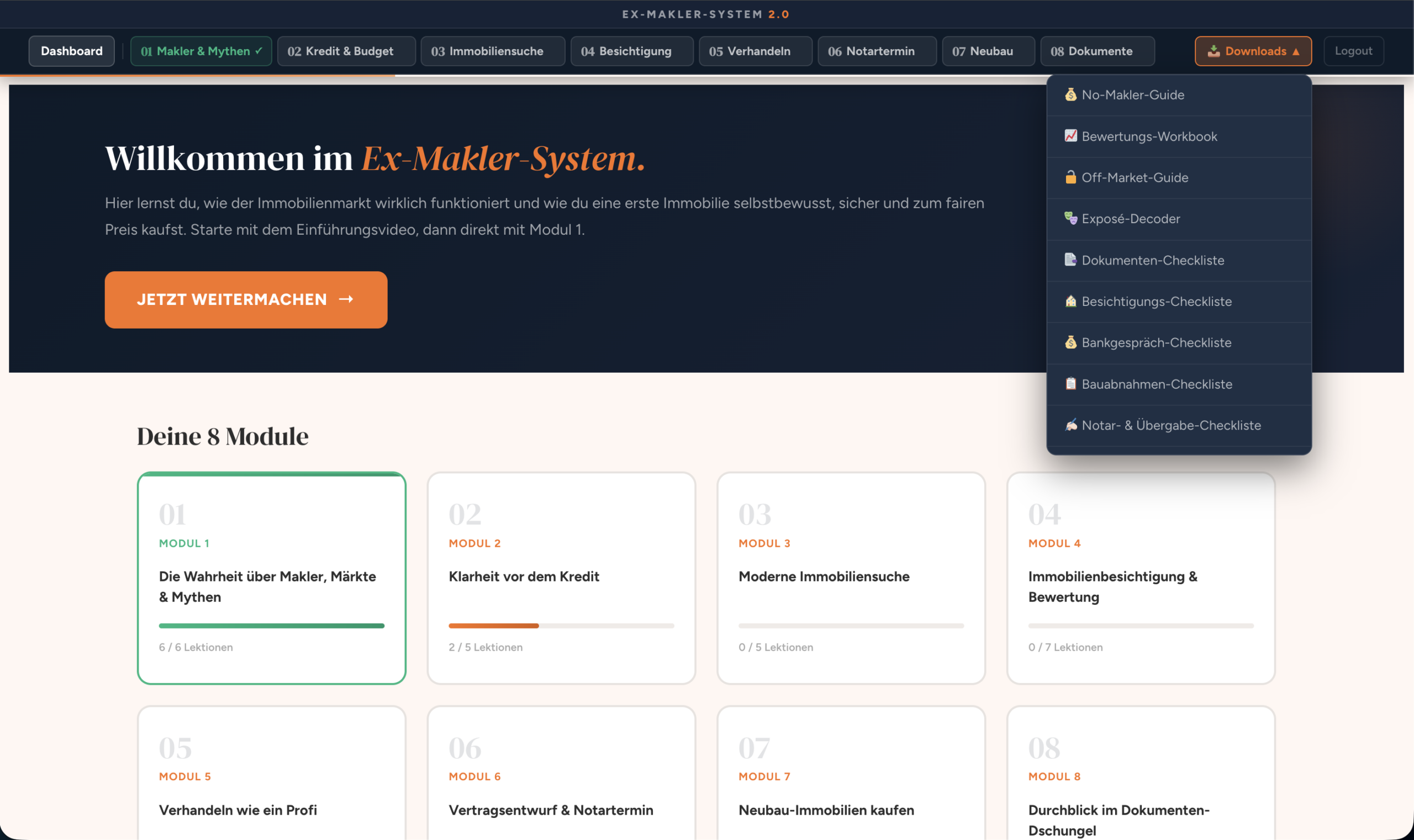Open Modul 5 card Verhandeln wie ein Profi
Viewport: 1414px width, 840px height.
tap(272, 773)
